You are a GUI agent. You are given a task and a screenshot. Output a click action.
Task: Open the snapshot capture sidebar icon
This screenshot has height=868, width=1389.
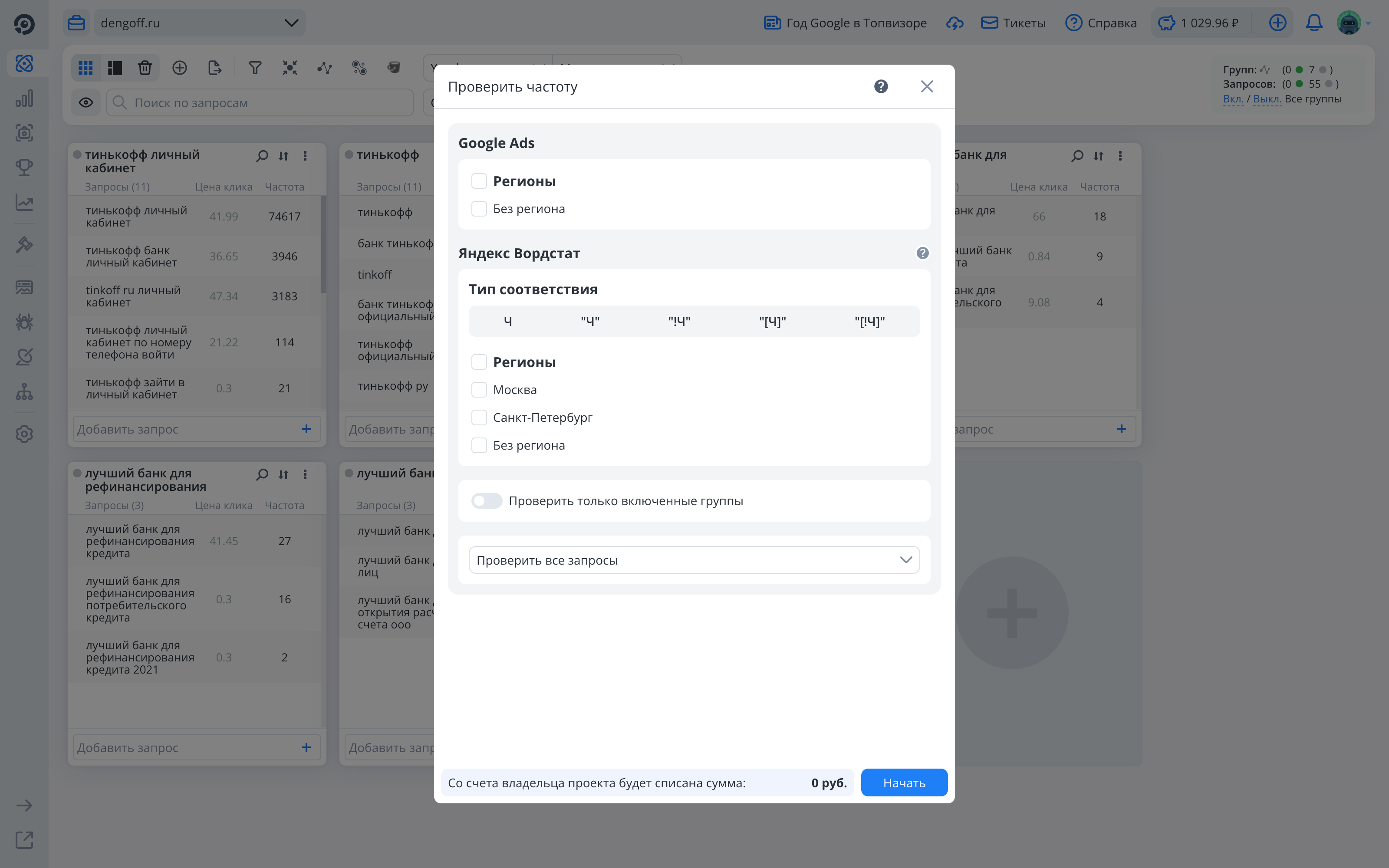(24, 133)
